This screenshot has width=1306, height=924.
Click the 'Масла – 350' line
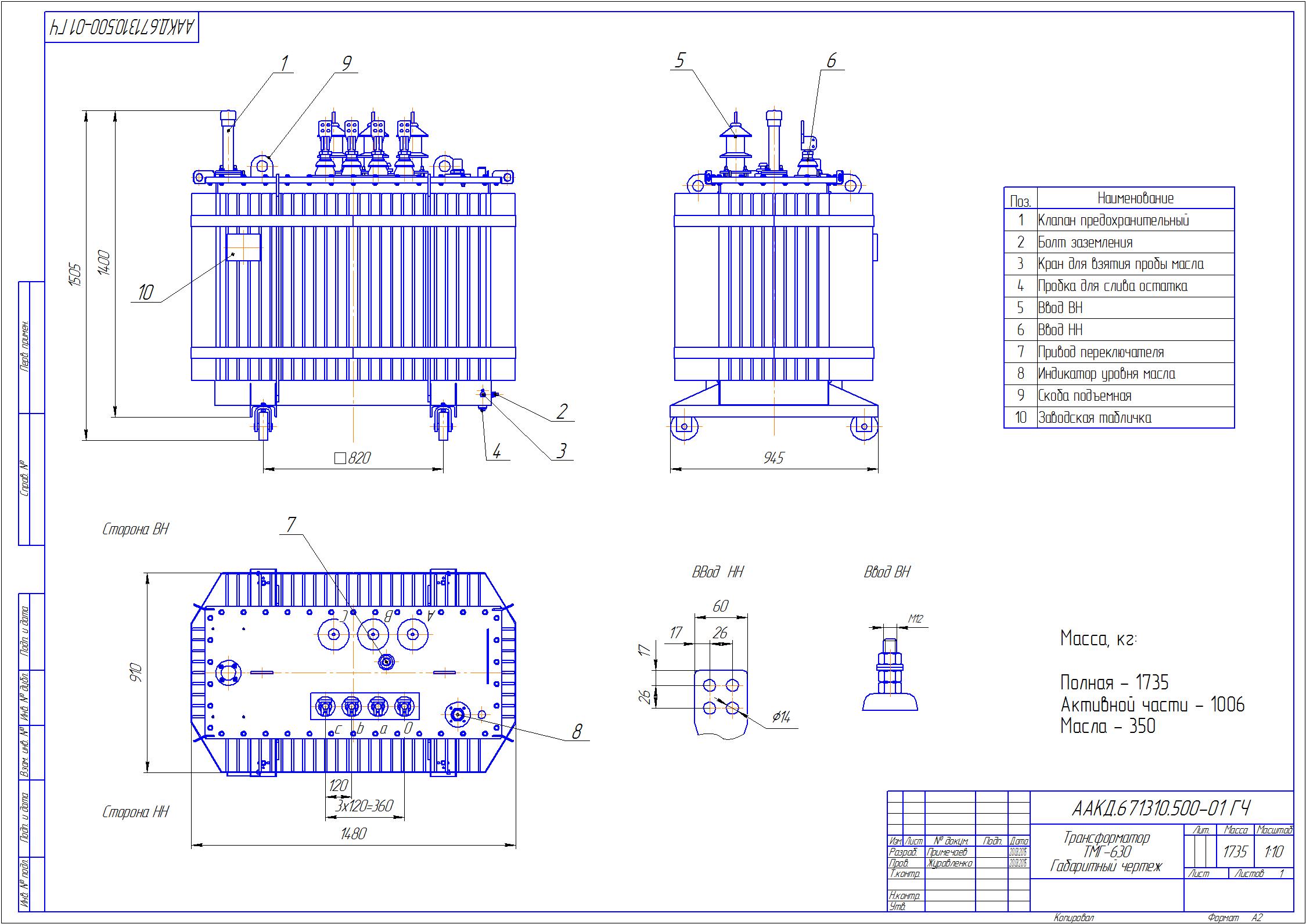click(x=1108, y=727)
